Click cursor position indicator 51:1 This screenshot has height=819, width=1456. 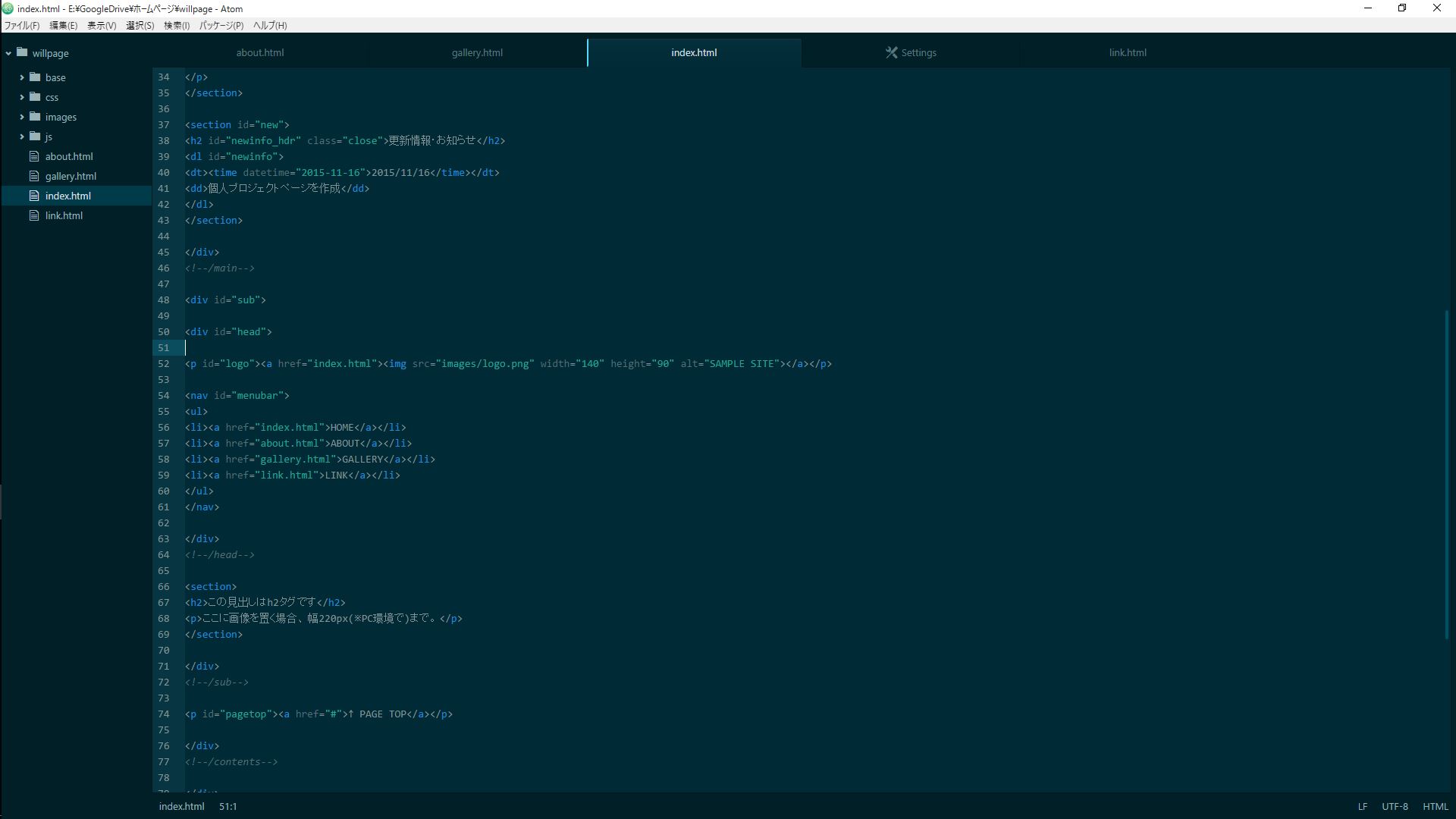228,806
